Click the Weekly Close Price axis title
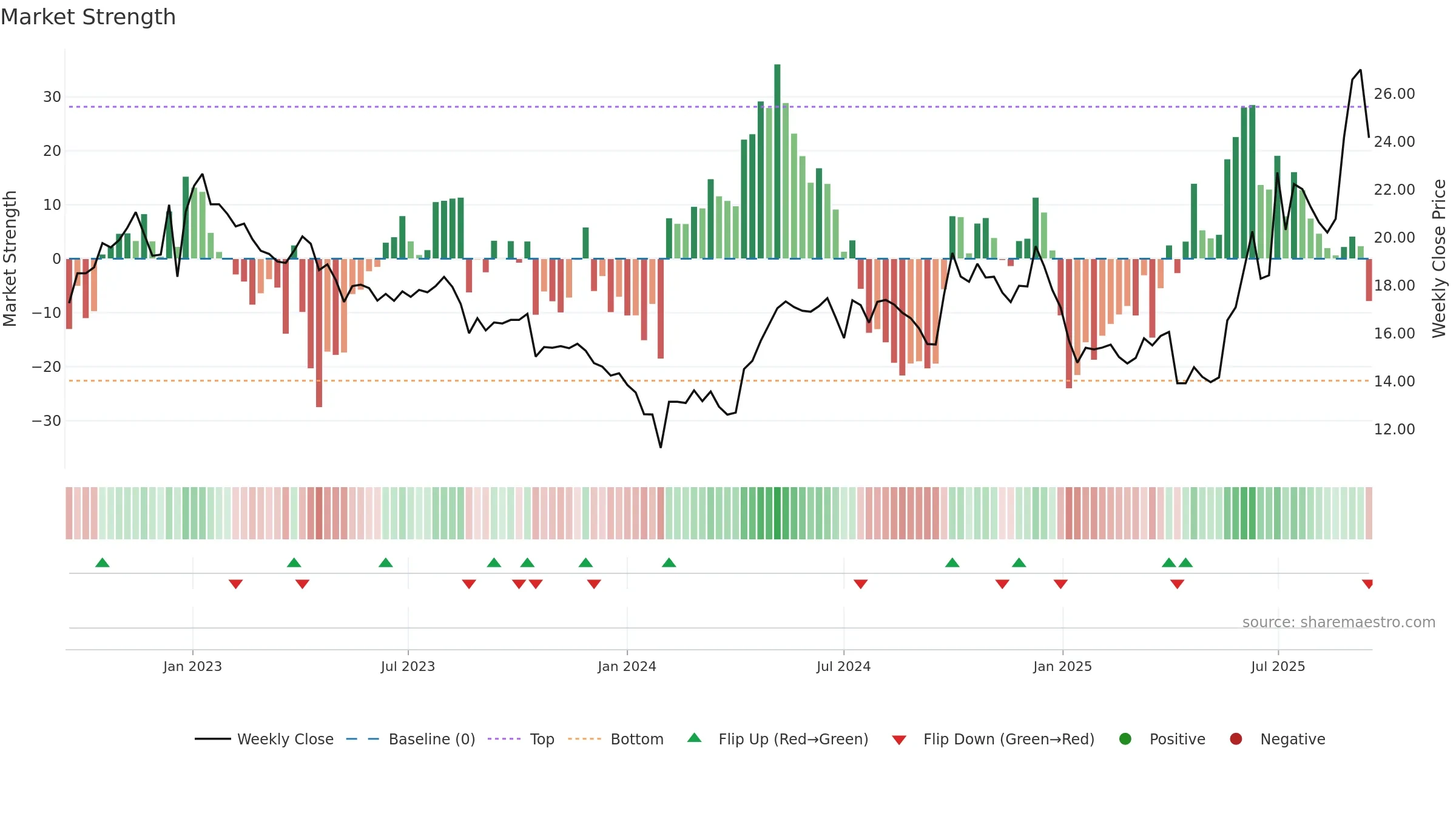 [1439, 258]
